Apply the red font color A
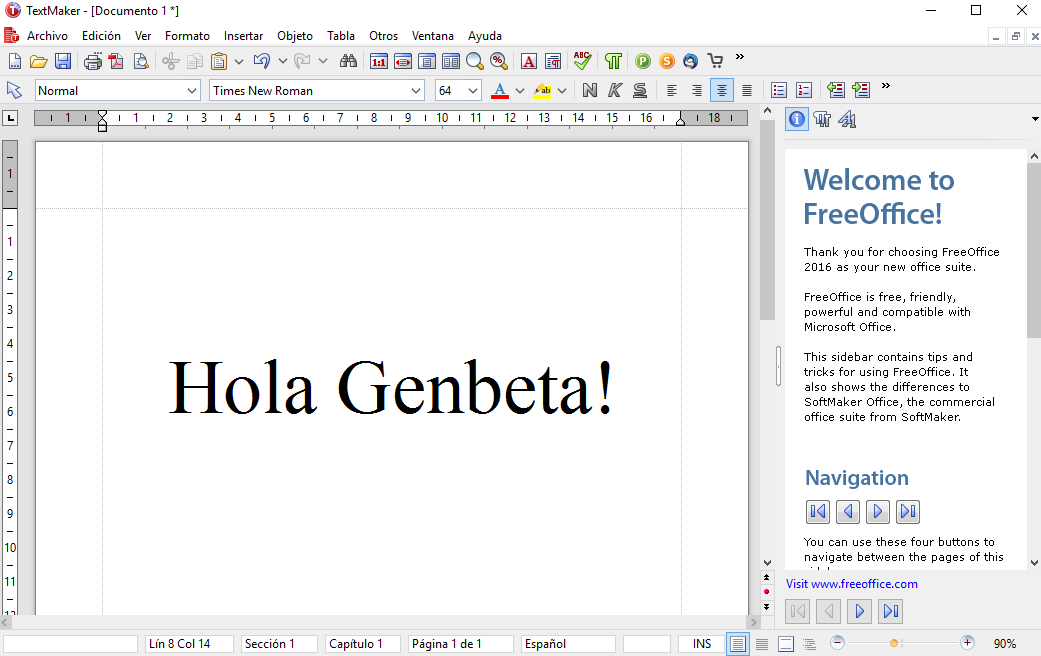The width and height of the screenshot is (1041, 656). click(x=500, y=90)
